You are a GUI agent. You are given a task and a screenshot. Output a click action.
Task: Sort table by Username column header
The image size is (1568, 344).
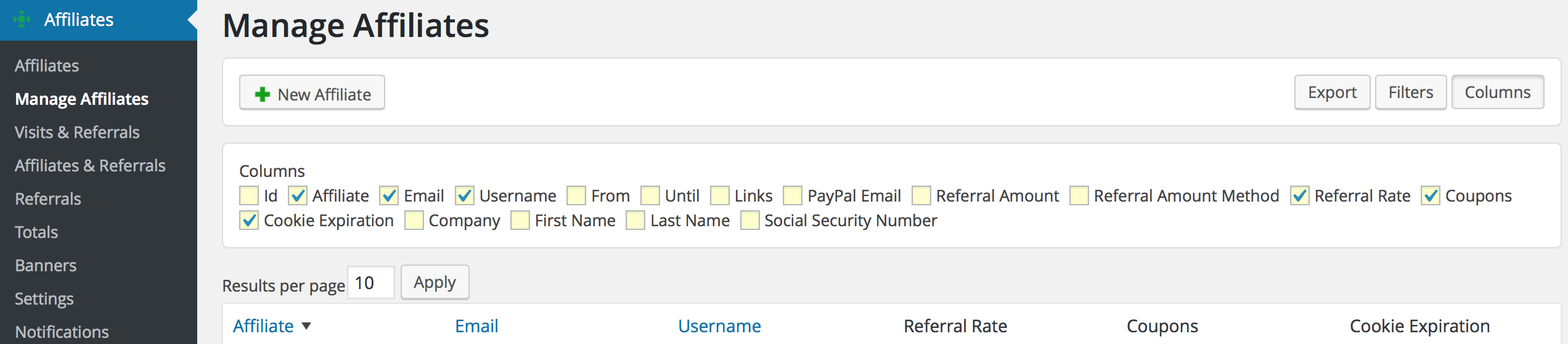(719, 326)
